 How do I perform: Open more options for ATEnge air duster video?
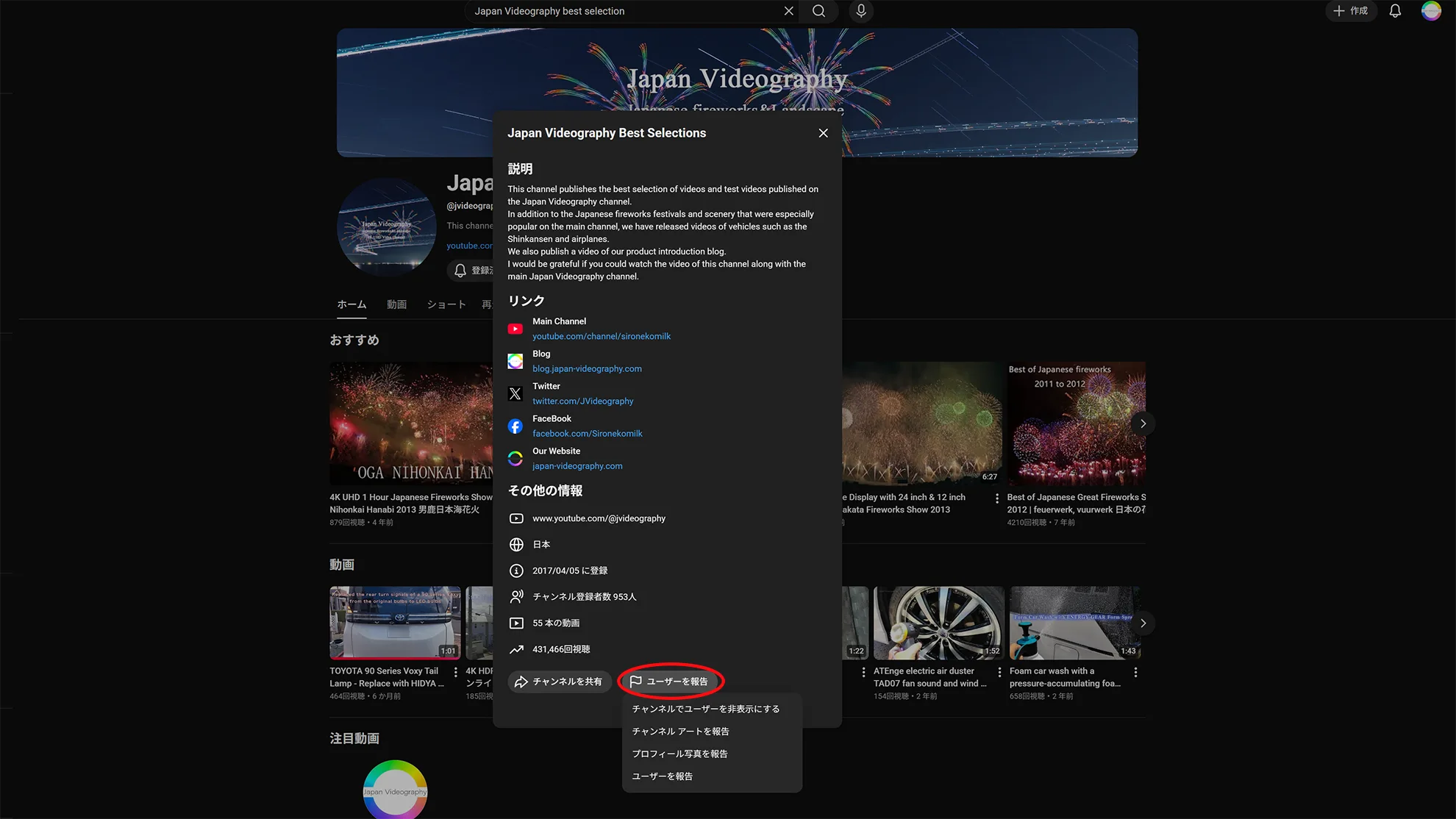point(999,672)
